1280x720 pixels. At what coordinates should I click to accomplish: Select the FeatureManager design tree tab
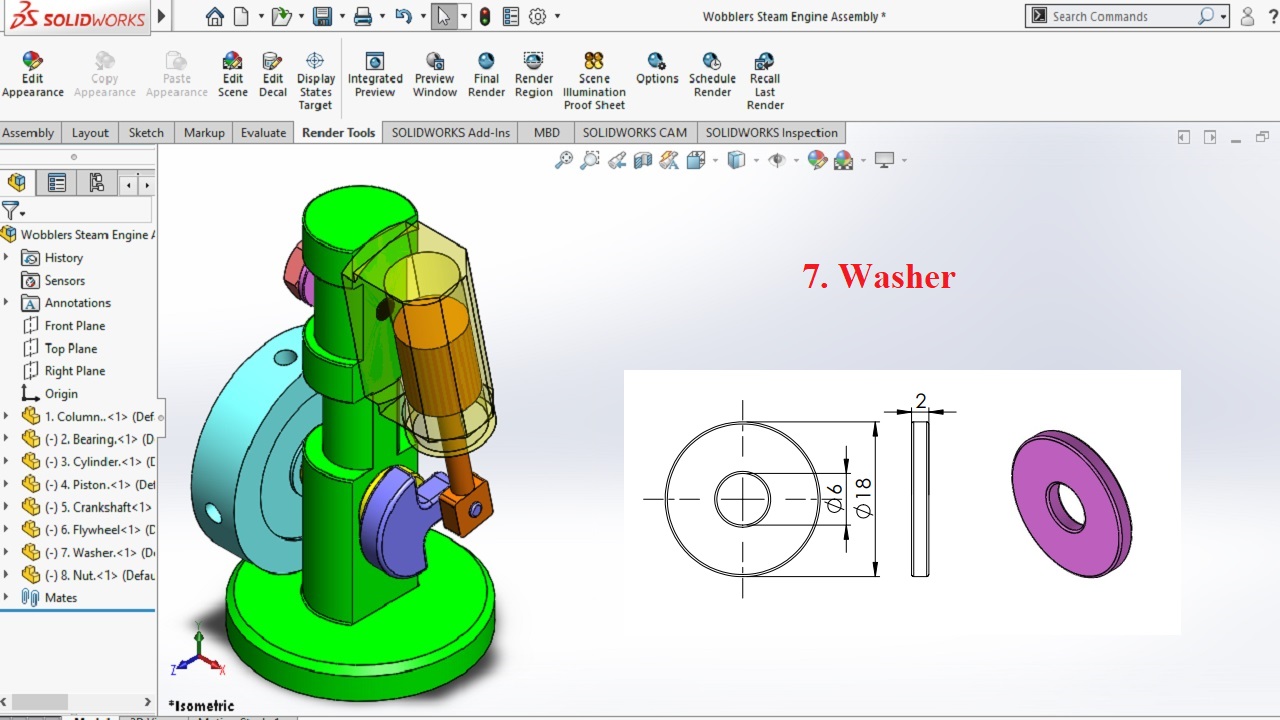[x=17, y=183]
